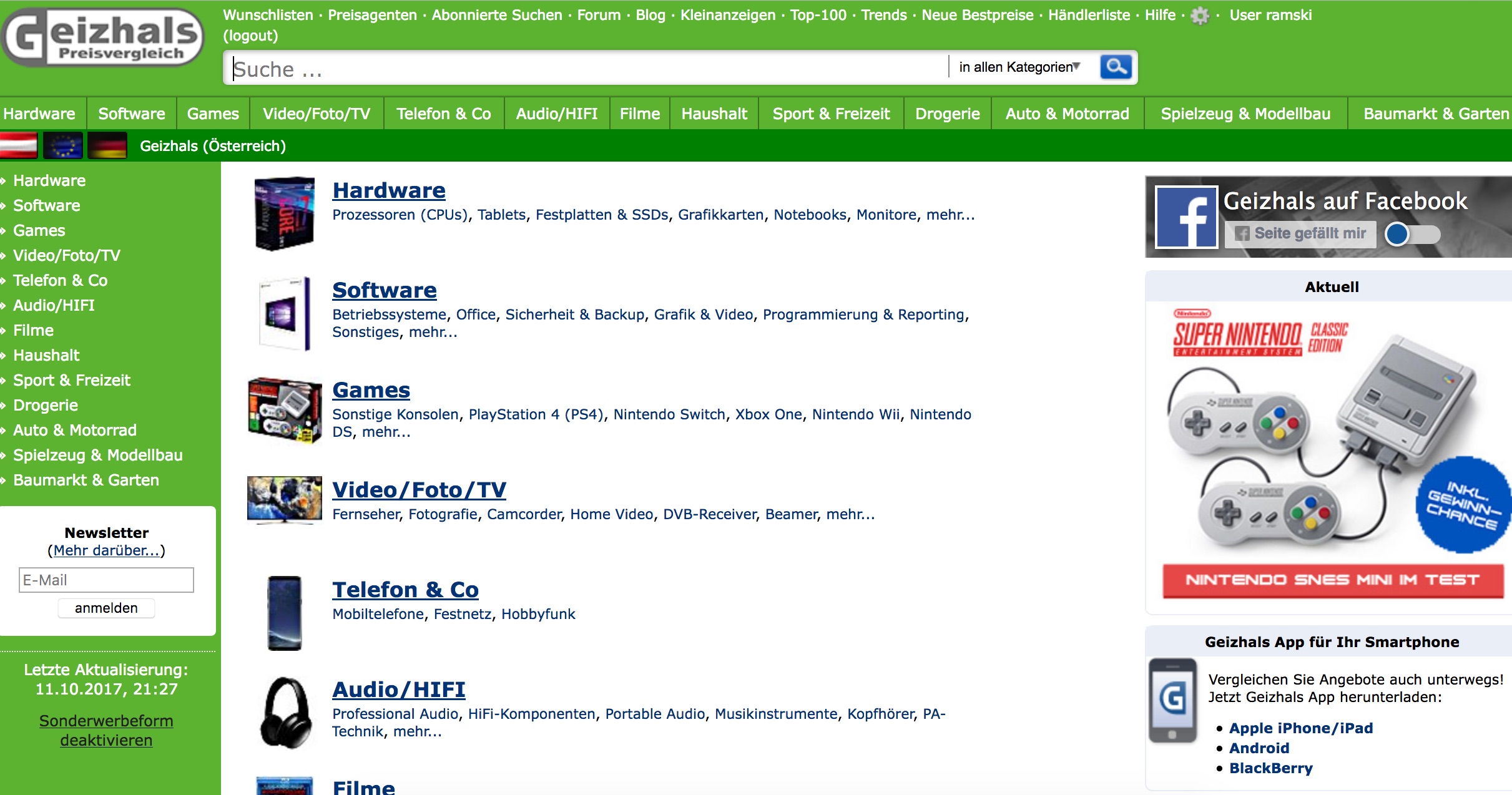Open Kopfhörer link under Audio/HIFI
This screenshot has width=1512, height=795.
click(880, 714)
